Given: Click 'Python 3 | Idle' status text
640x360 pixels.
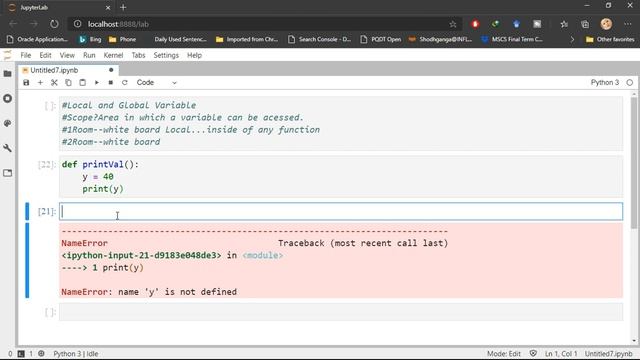Looking at the screenshot, I should [76, 354].
